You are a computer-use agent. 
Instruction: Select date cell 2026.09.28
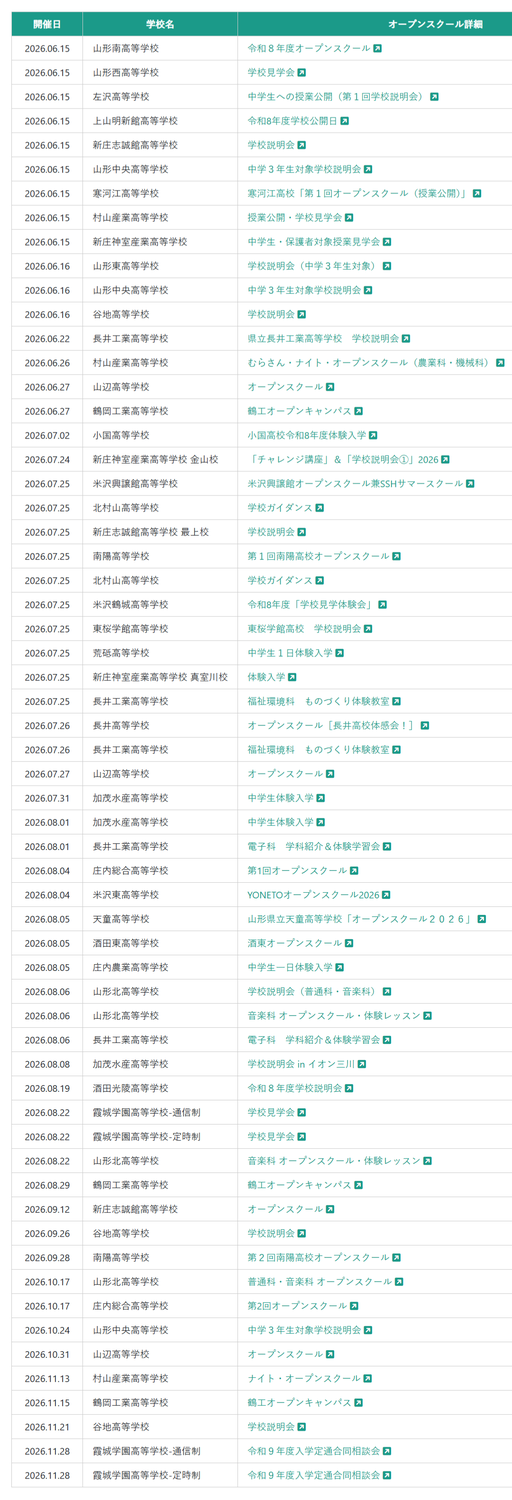point(47,1257)
